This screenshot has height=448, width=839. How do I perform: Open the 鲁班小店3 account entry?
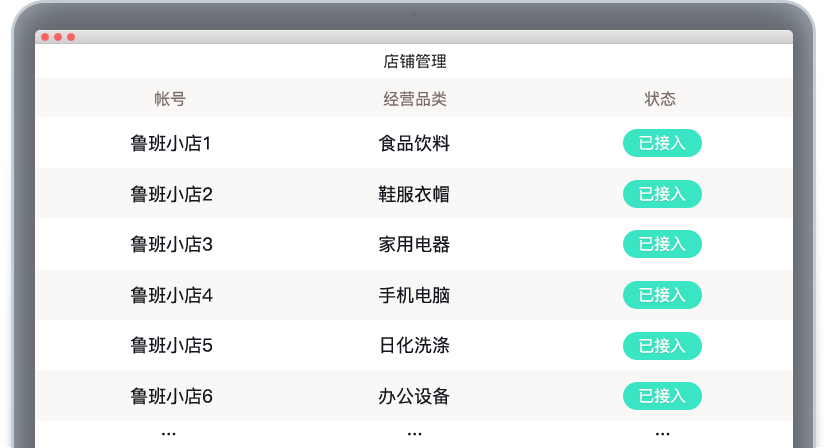click(x=170, y=244)
